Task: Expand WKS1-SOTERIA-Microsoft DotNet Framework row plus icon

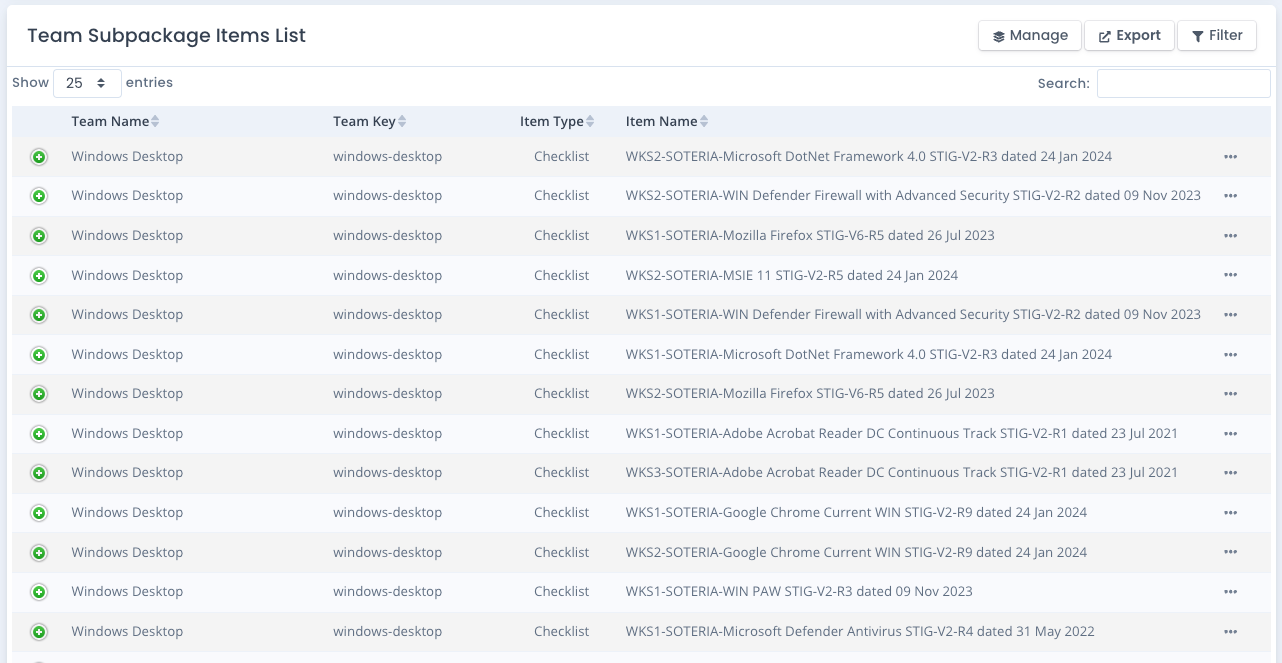Action: [39, 355]
